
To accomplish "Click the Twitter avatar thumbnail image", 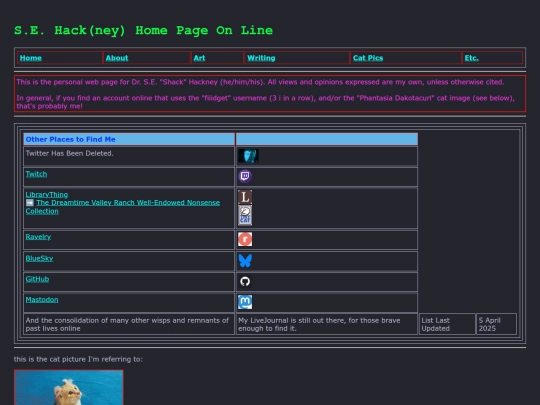I will 248,156.
